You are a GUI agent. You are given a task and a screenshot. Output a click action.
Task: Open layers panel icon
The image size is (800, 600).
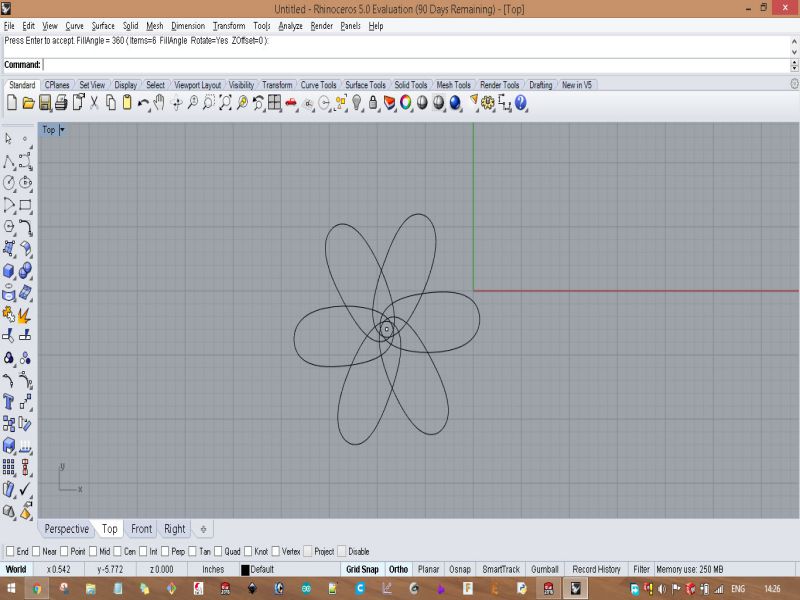[x=389, y=103]
